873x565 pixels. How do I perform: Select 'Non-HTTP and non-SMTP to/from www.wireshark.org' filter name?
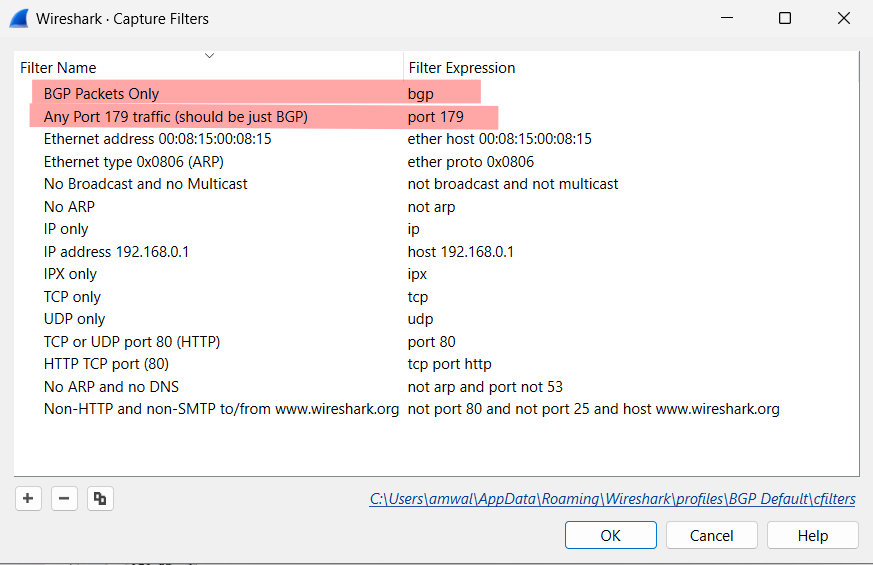(x=221, y=409)
